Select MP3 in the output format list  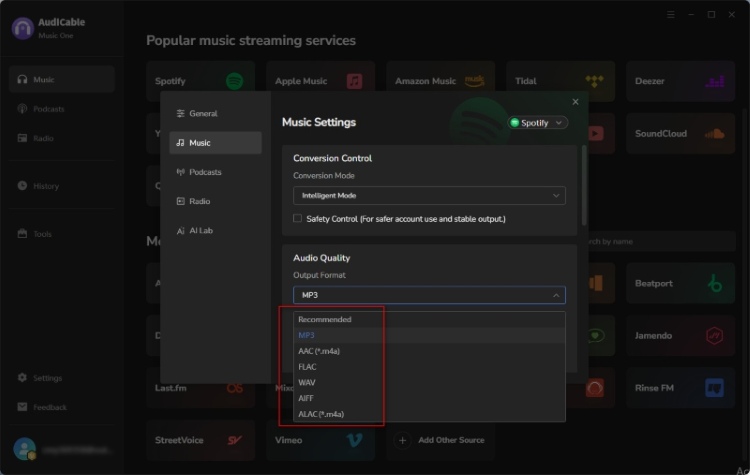(x=429, y=335)
